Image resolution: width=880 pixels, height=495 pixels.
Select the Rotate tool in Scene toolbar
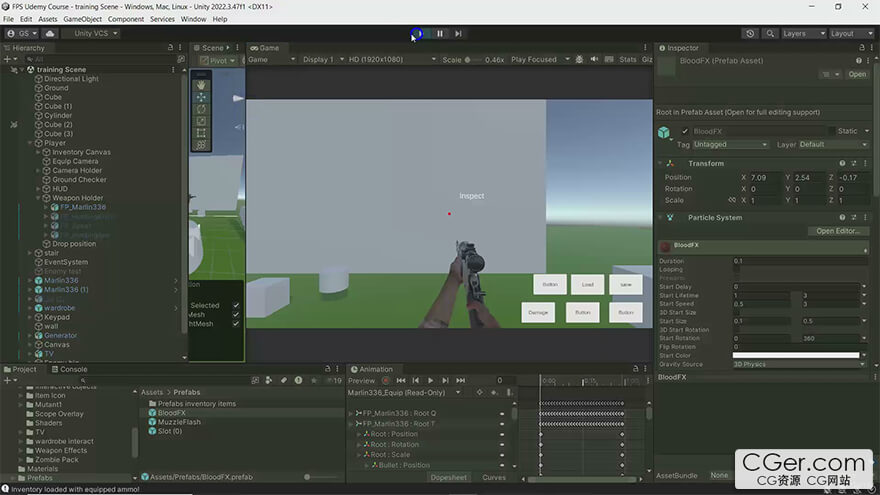201,109
